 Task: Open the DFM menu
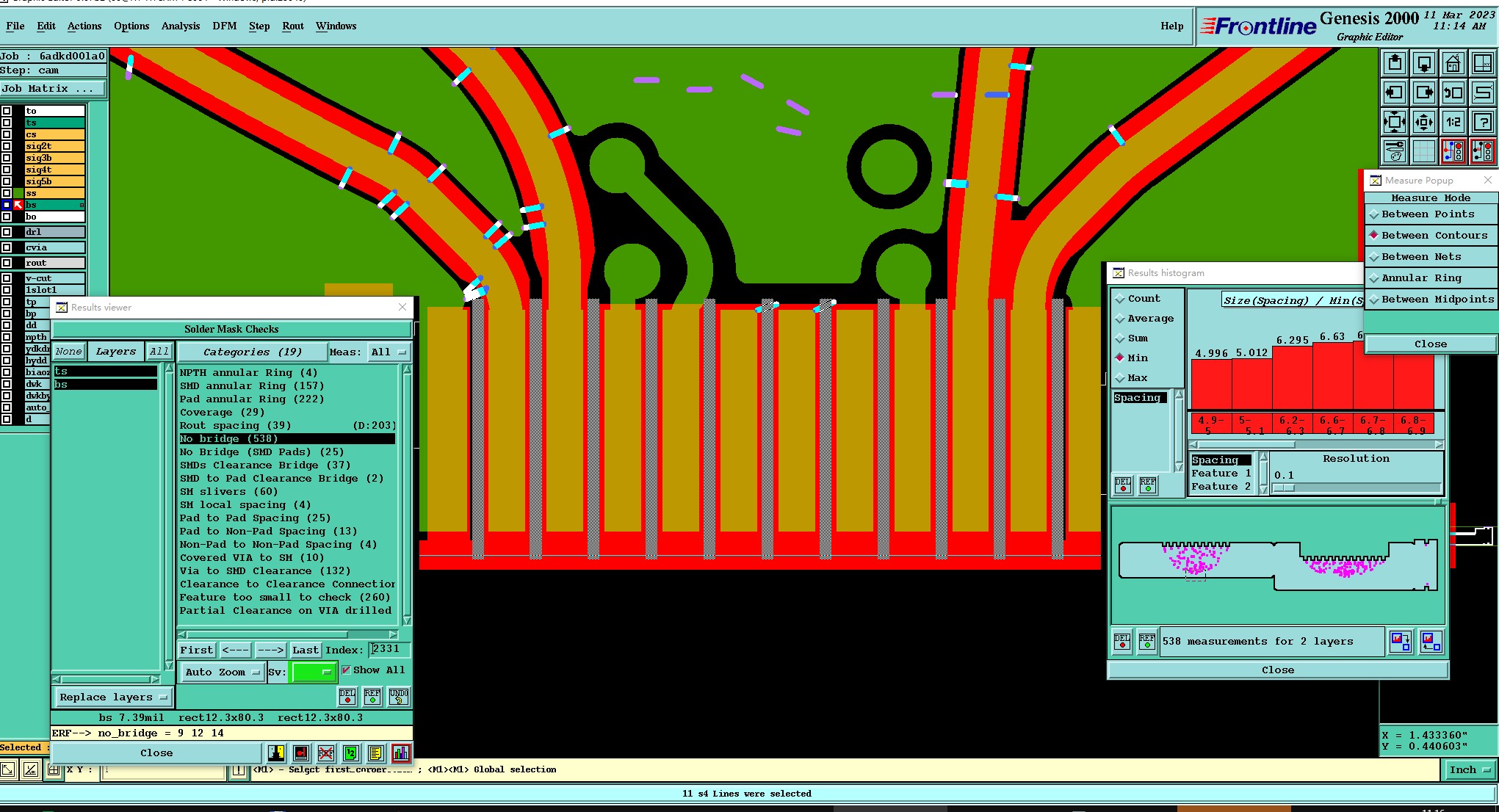point(224,26)
